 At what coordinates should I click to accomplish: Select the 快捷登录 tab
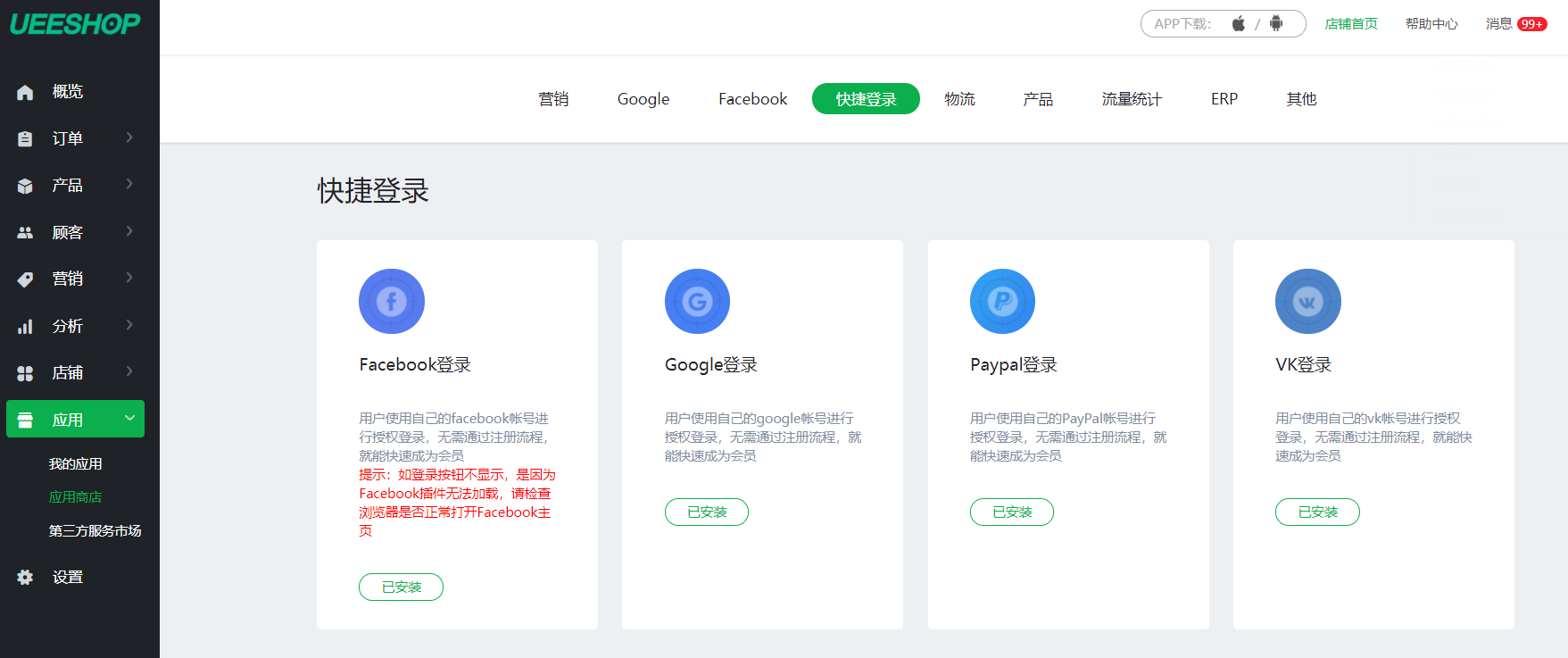pyautogui.click(x=866, y=99)
